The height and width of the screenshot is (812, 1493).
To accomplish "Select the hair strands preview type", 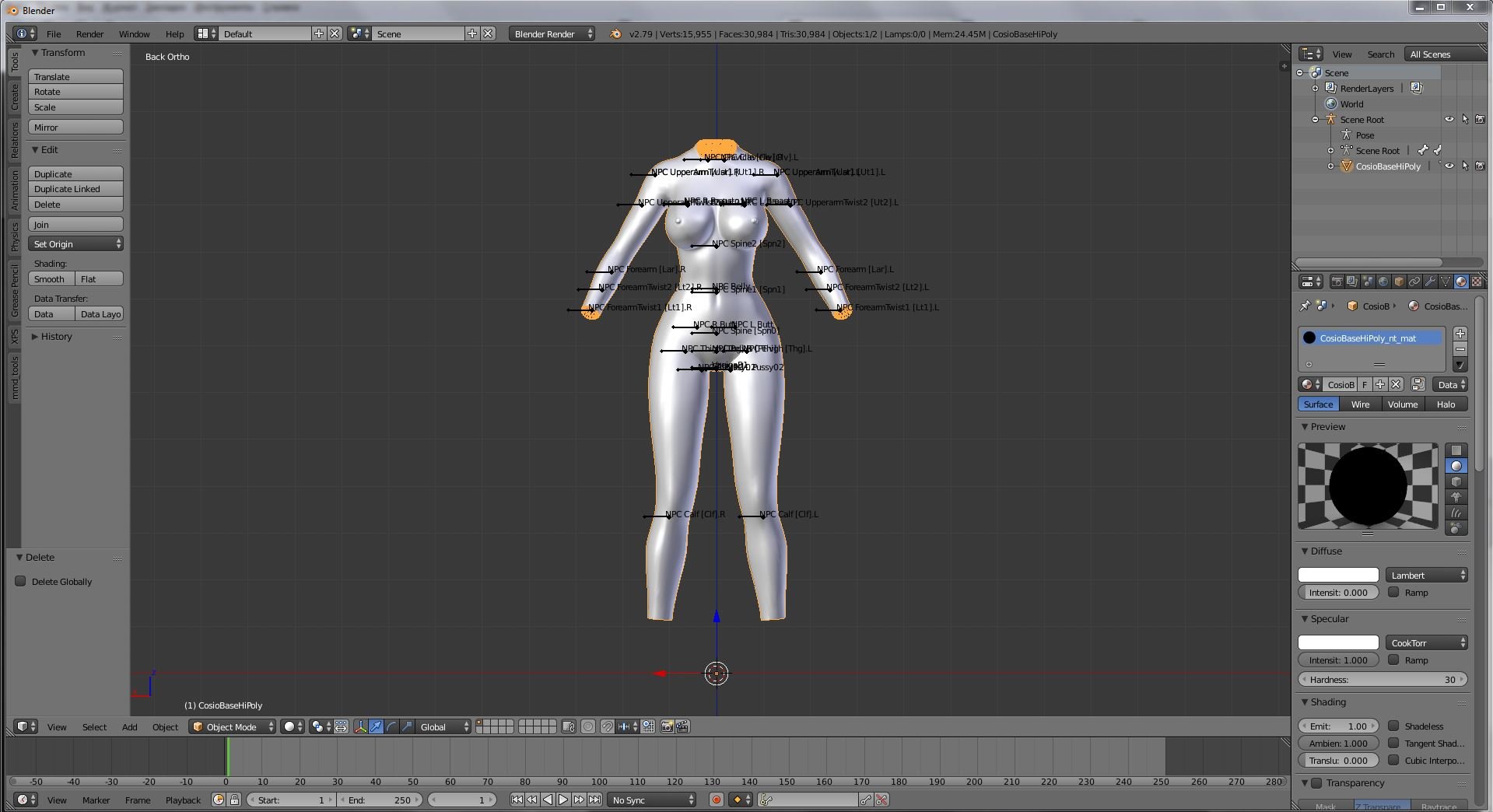I will [1456, 513].
